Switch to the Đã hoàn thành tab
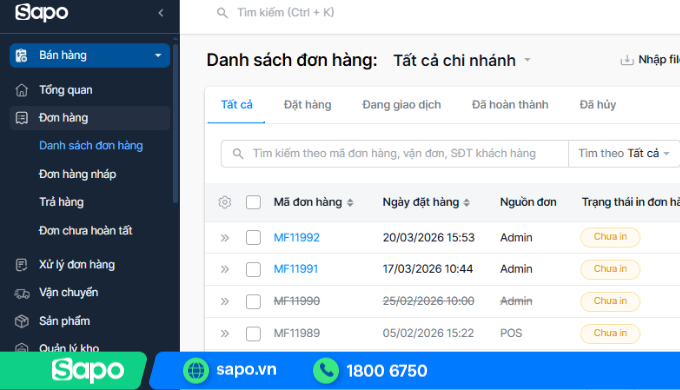 click(x=510, y=105)
